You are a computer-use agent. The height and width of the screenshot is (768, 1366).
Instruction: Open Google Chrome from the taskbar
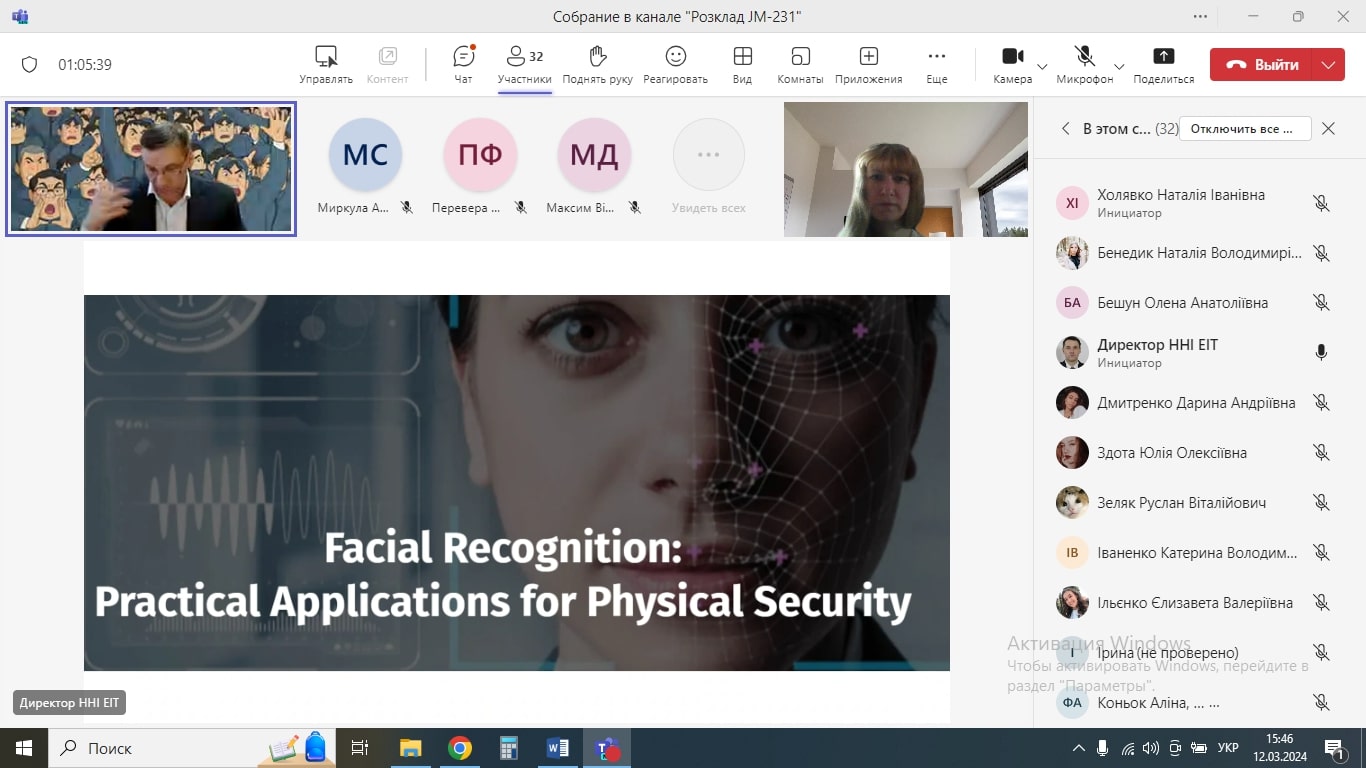pyautogui.click(x=460, y=748)
